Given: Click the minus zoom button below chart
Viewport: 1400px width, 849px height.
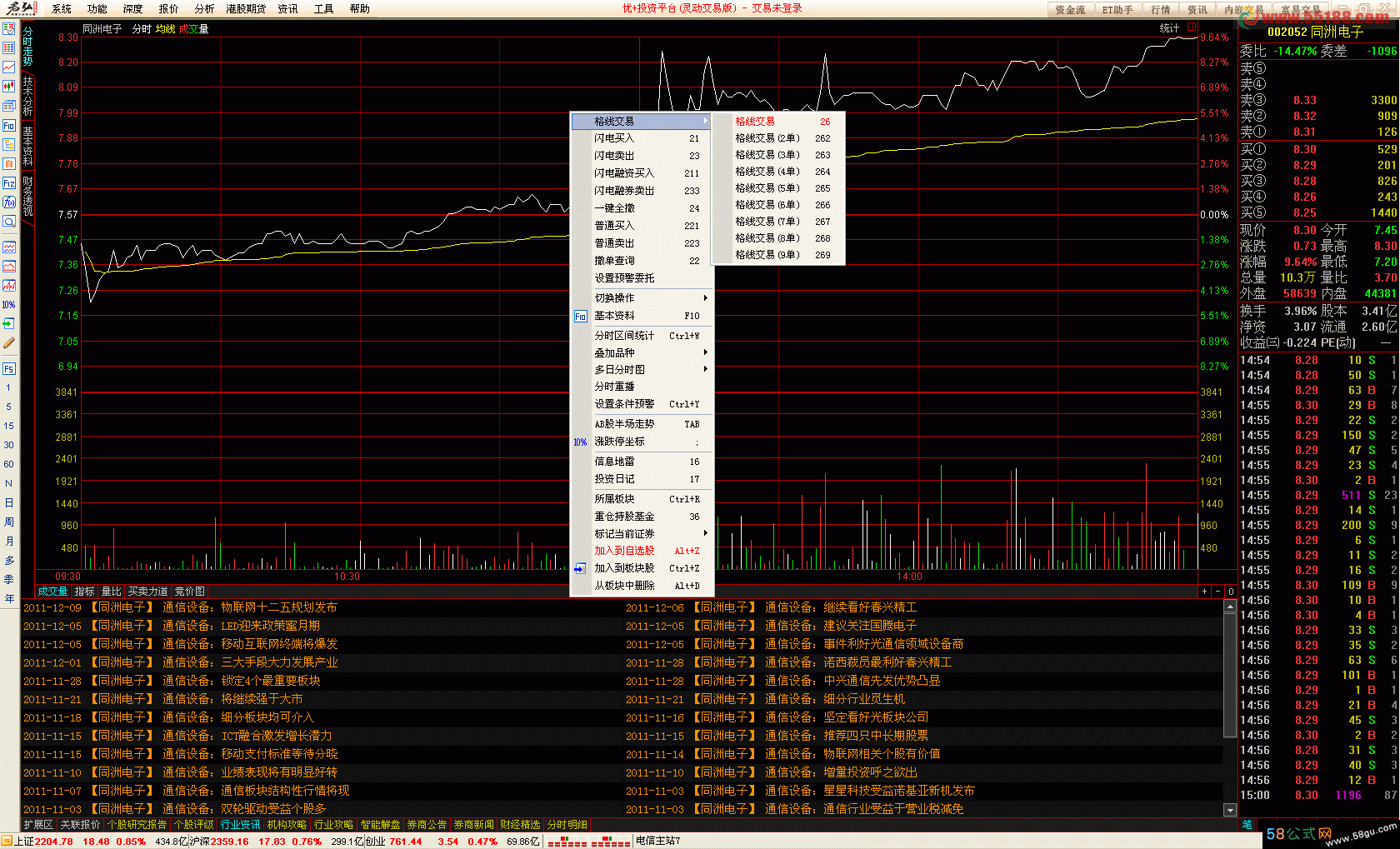Looking at the screenshot, I should coord(1217,591).
